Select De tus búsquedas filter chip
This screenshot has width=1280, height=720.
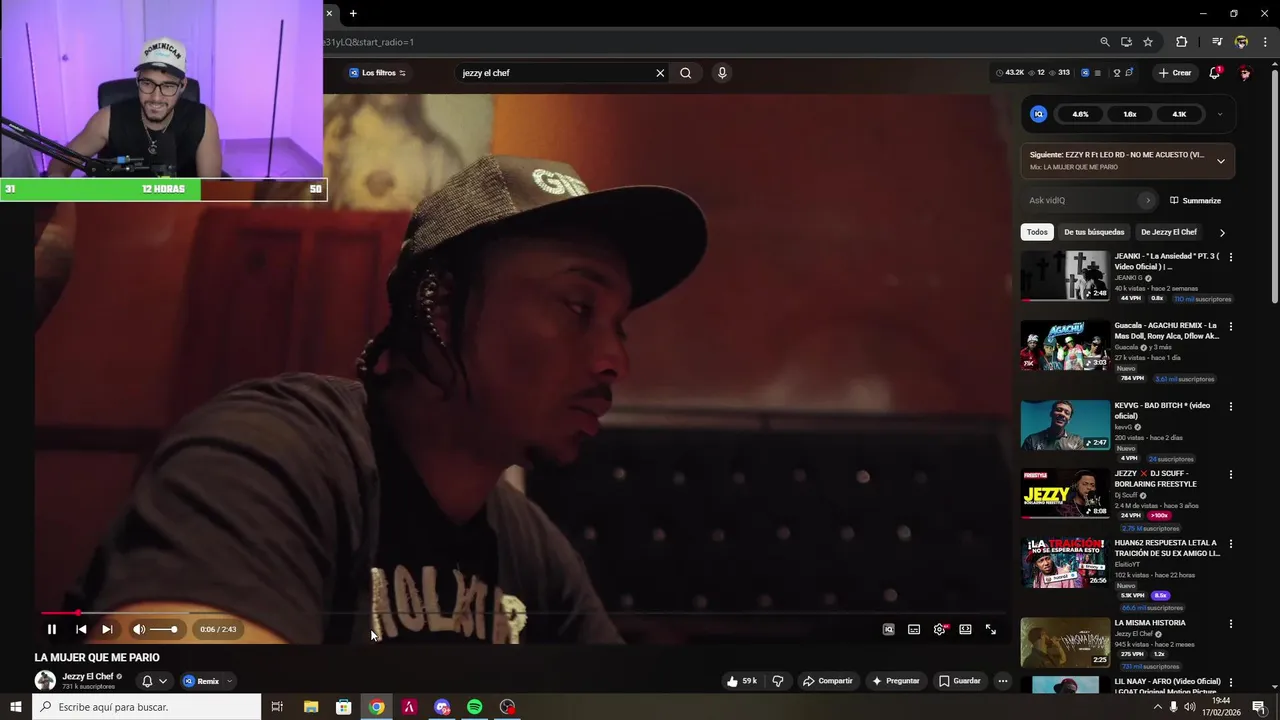tap(1094, 232)
